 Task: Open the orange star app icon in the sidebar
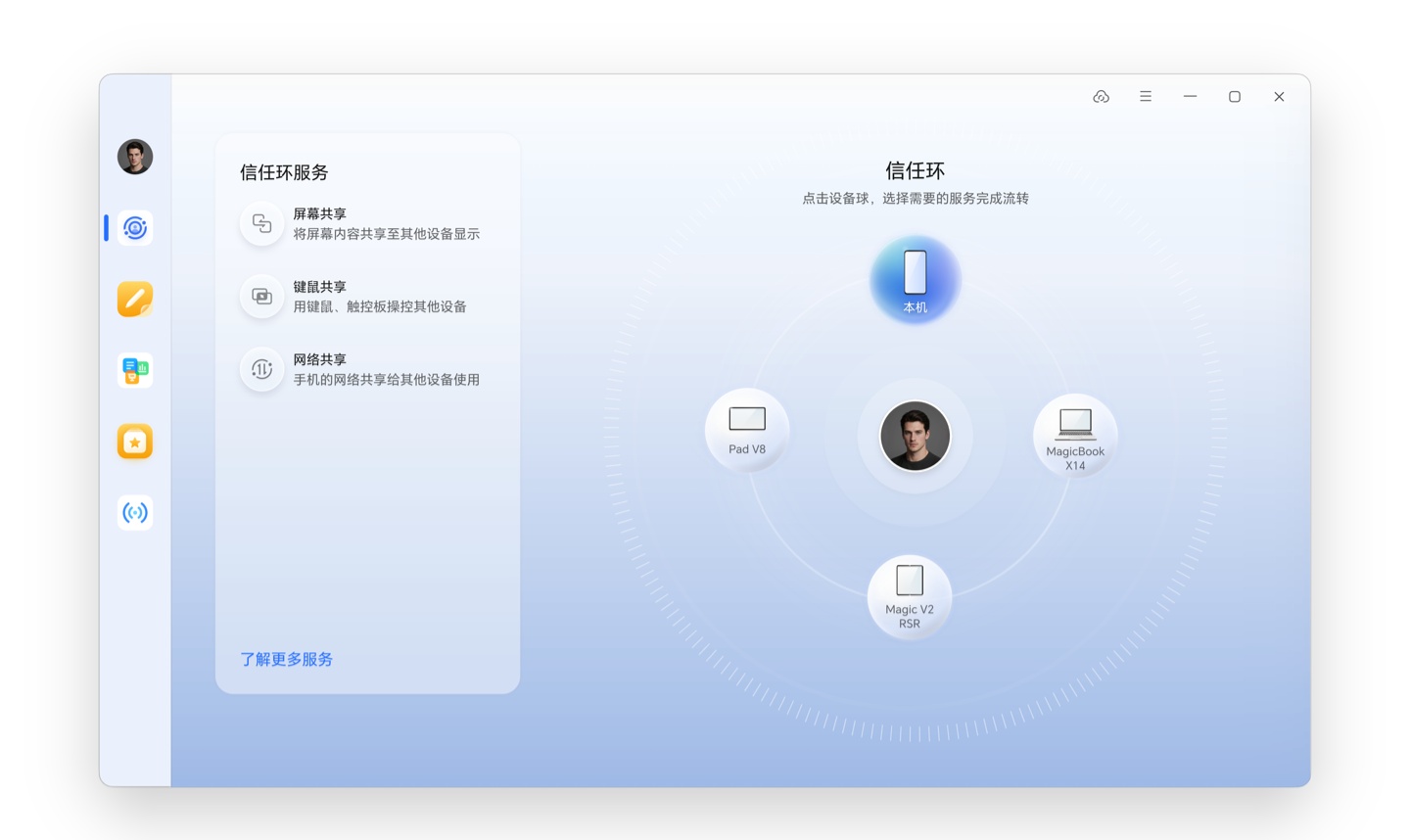point(135,442)
